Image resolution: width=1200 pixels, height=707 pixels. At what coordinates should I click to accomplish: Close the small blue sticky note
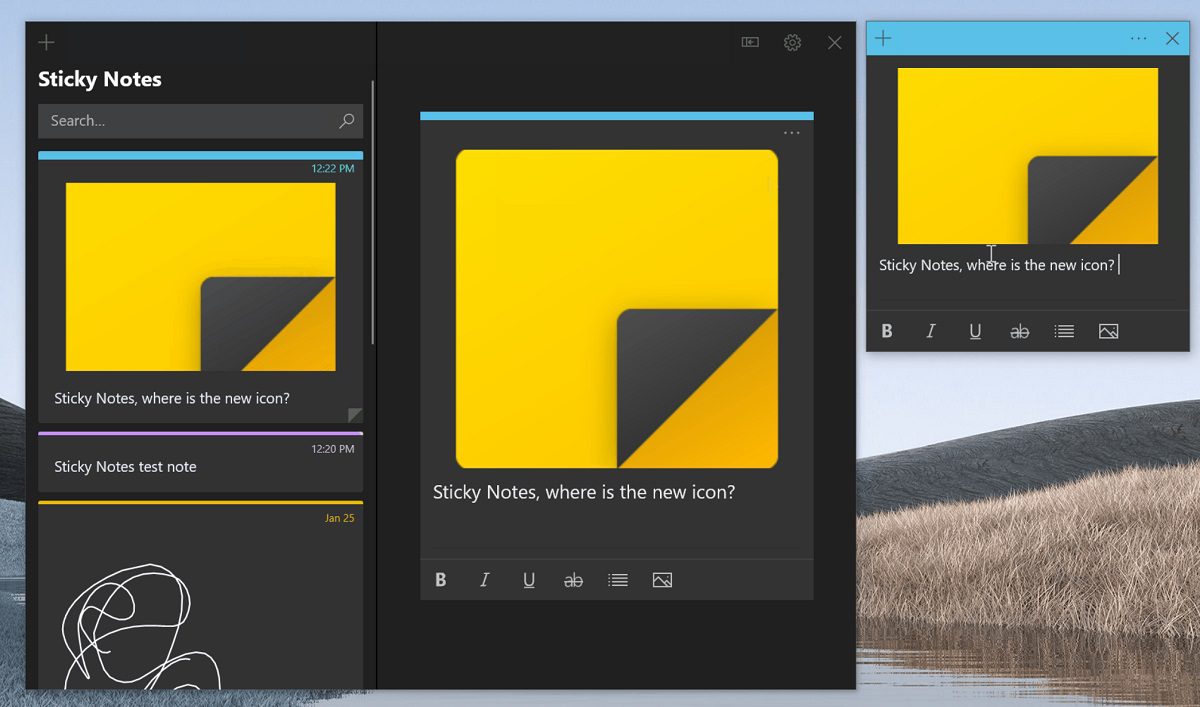click(1172, 39)
